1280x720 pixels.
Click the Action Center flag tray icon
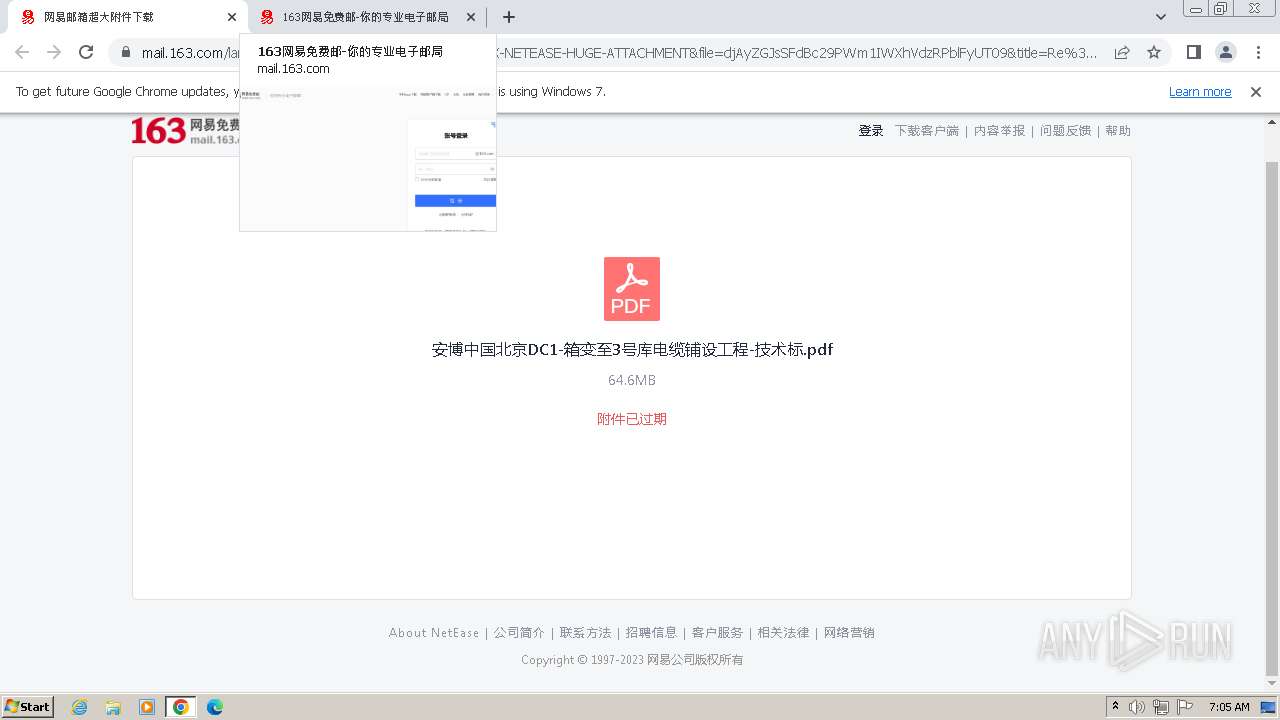tap(1185, 707)
